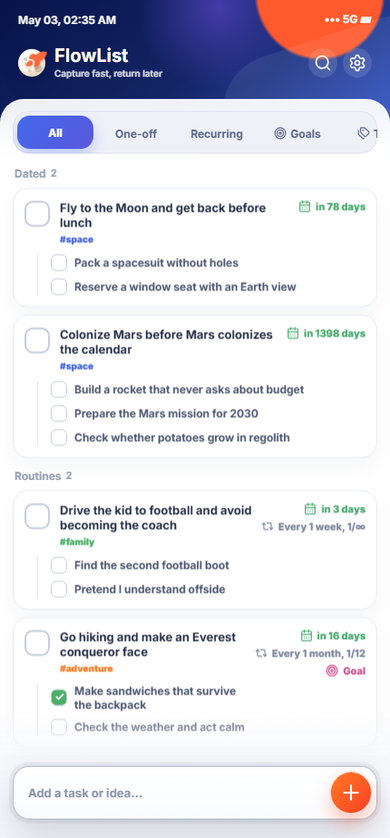Viewport: 390px width, 838px height.
Task: Tap the FlowList rocket logo
Action: pyautogui.click(x=32, y=63)
